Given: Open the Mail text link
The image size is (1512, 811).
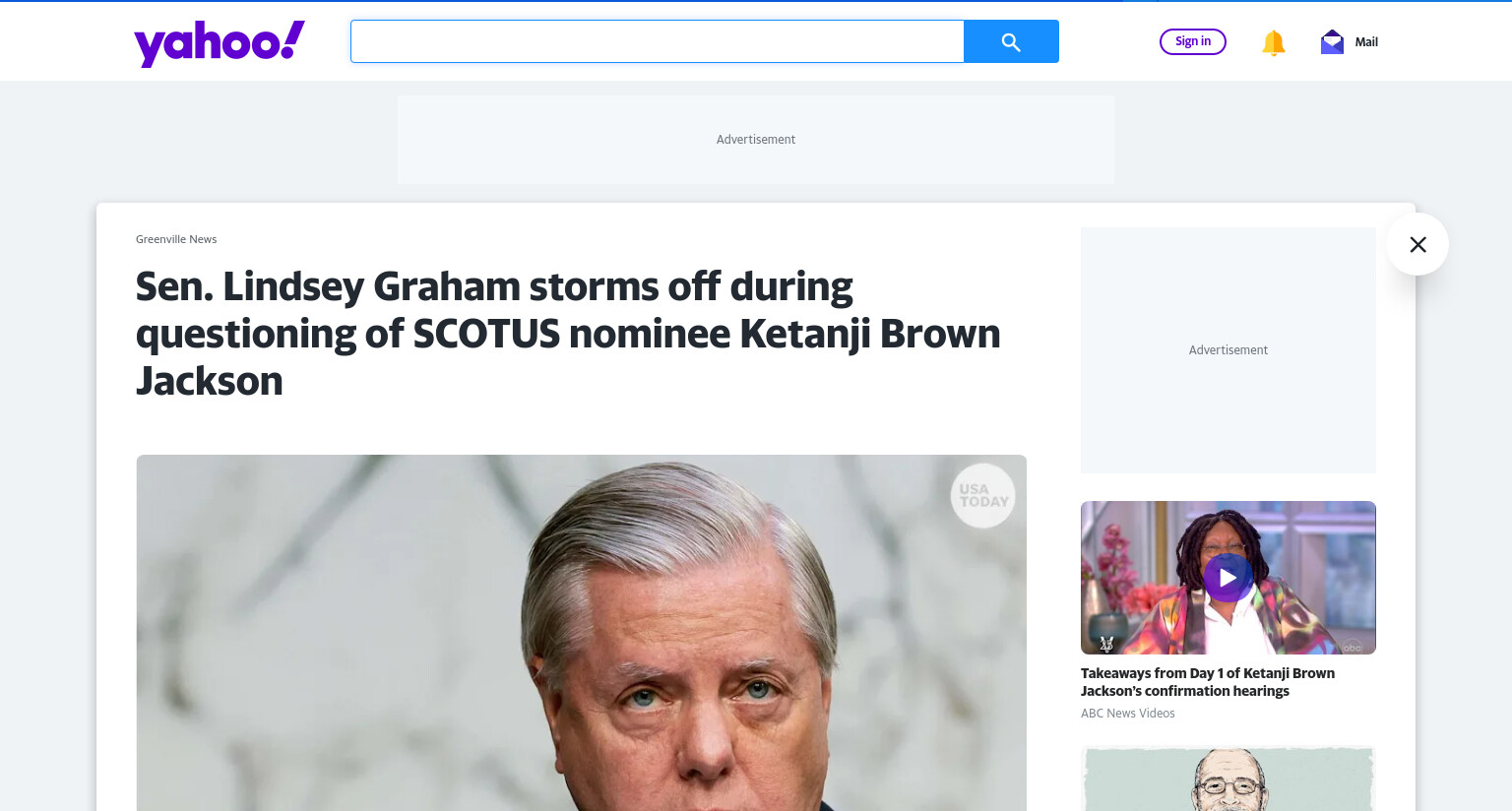Looking at the screenshot, I should click(1366, 42).
